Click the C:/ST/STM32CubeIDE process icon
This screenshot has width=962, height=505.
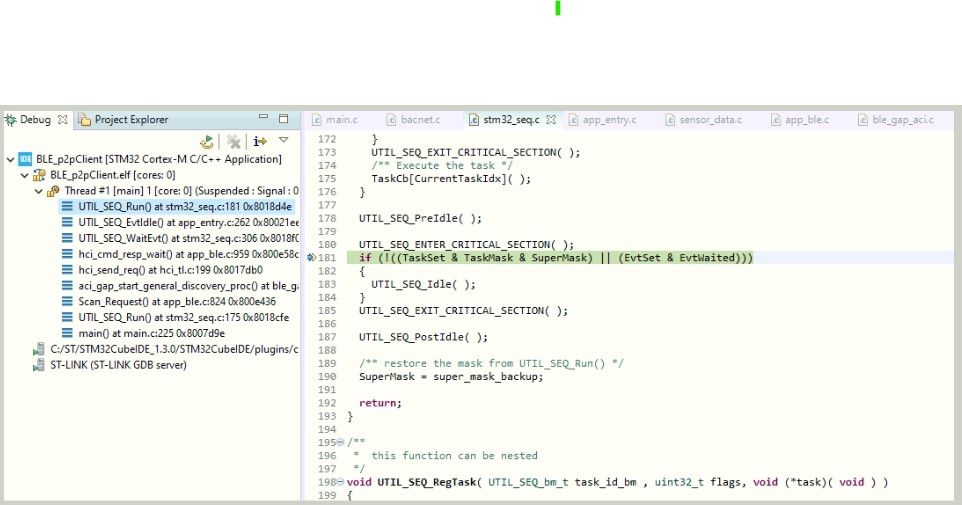pos(39,350)
